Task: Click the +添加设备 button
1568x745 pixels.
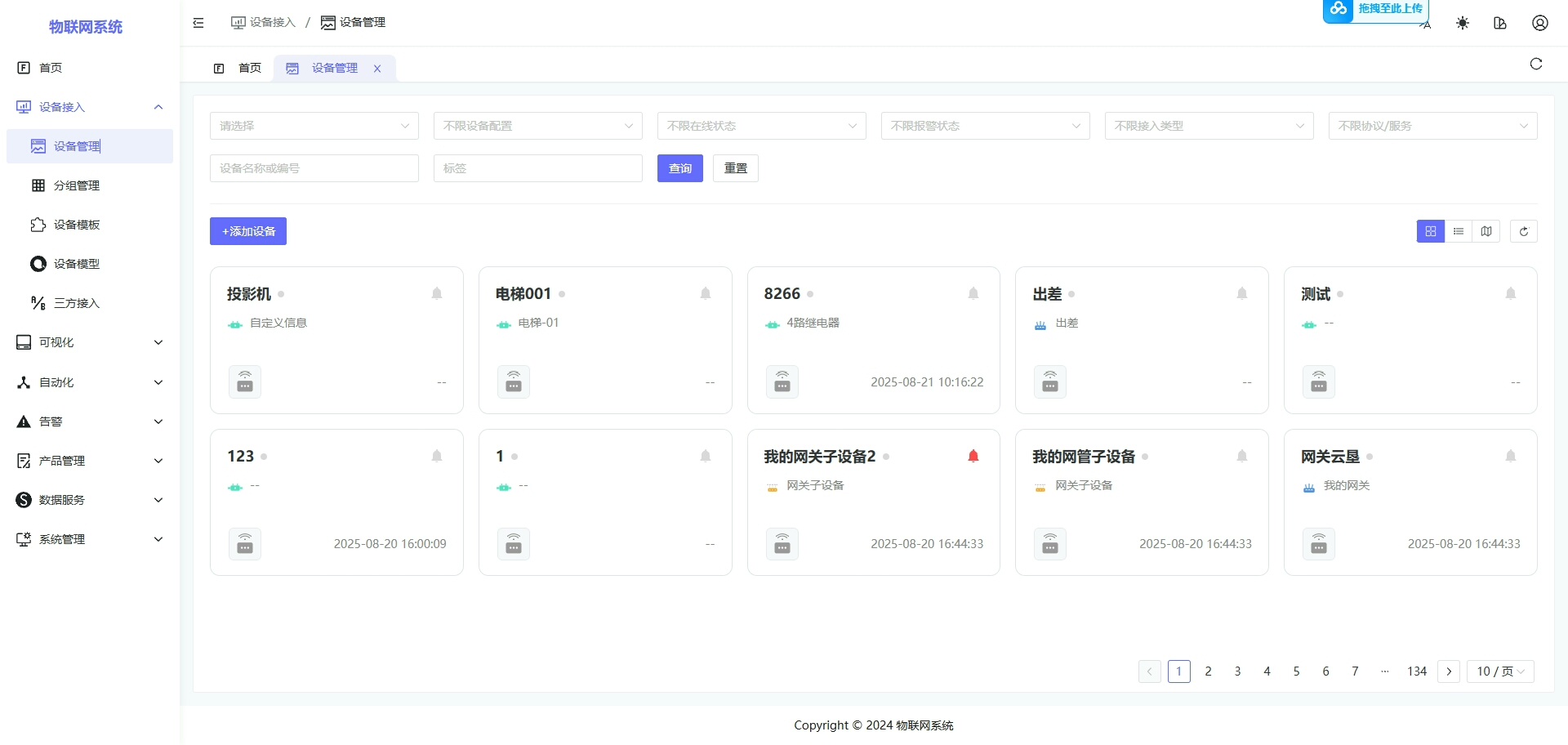Action: pos(248,231)
